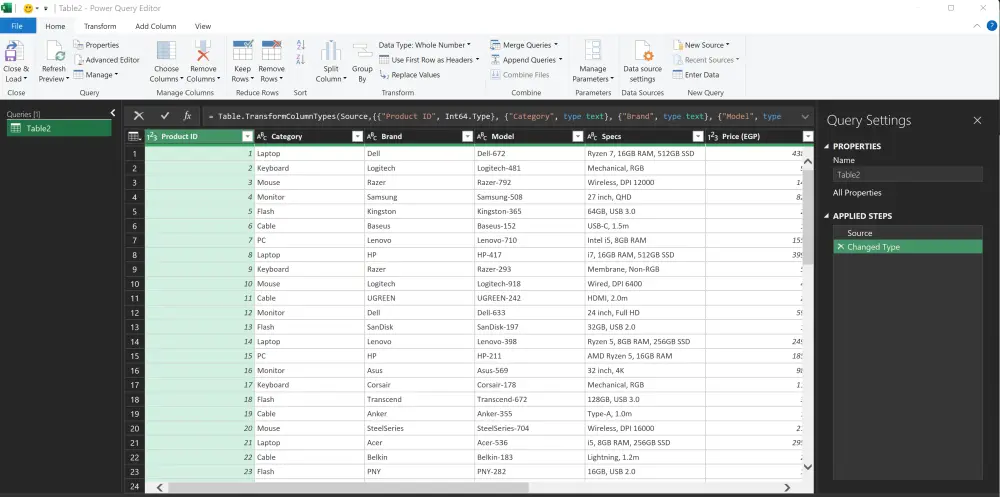The height and width of the screenshot is (497, 1000).
Task: Open the Category column filter dropdown
Action: click(x=357, y=137)
